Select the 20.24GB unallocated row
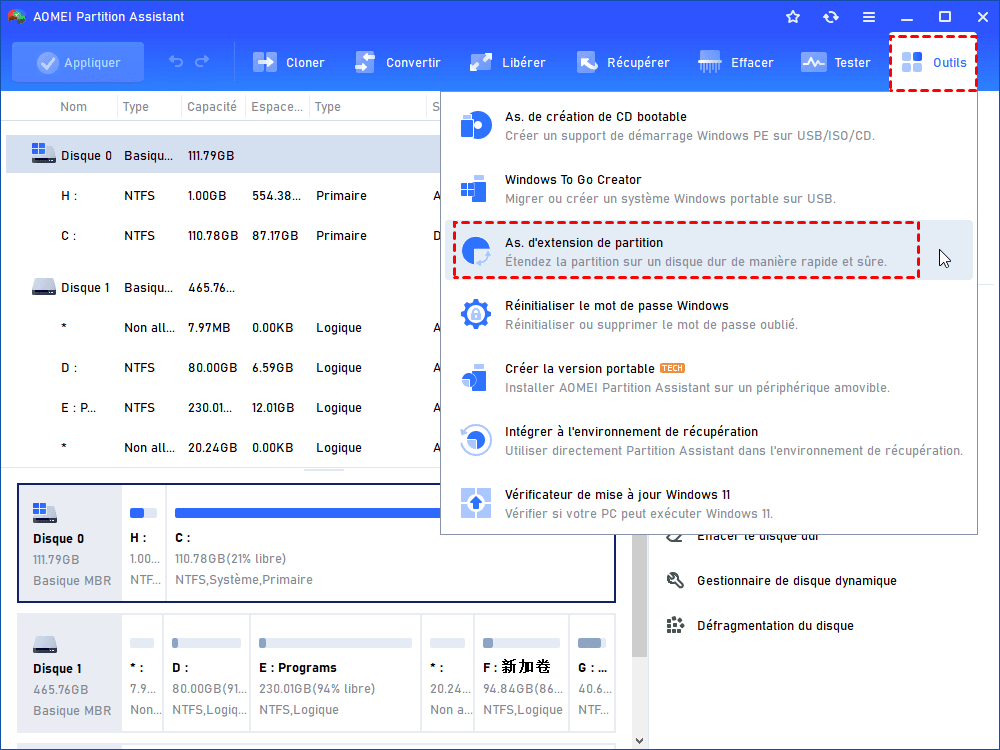 pyautogui.click(x=223, y=448)
